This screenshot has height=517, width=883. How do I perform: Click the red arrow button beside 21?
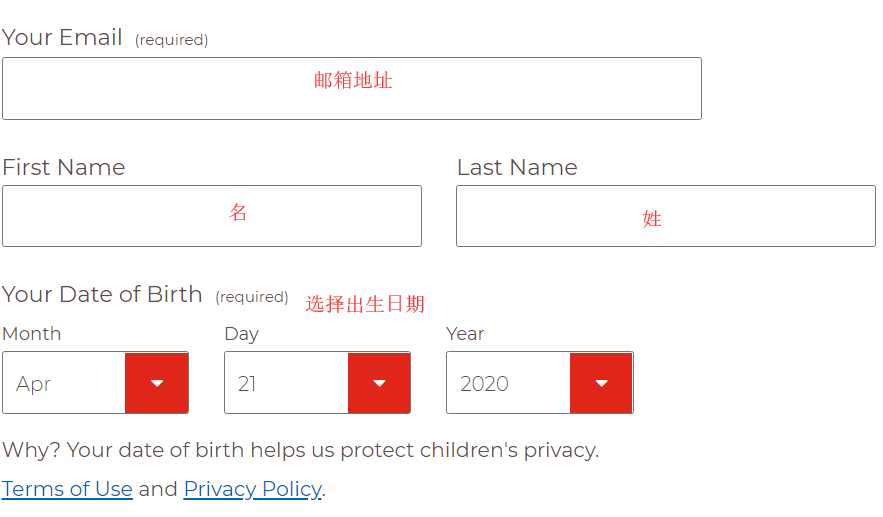(x=379, y=383)
